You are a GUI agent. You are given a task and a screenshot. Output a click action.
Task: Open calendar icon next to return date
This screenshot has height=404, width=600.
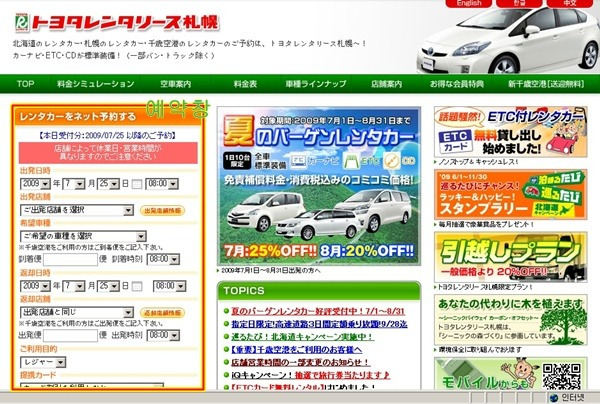pos(137,286)
